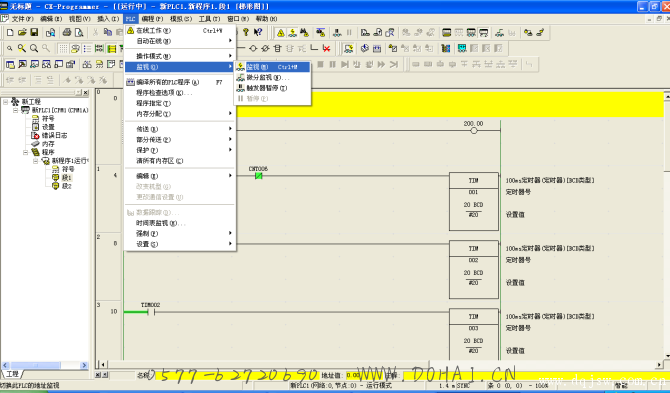The image size is (670, 393).
Task: Click the Open file folder icon
Action: pyautogui.click(x=22, y=32)
